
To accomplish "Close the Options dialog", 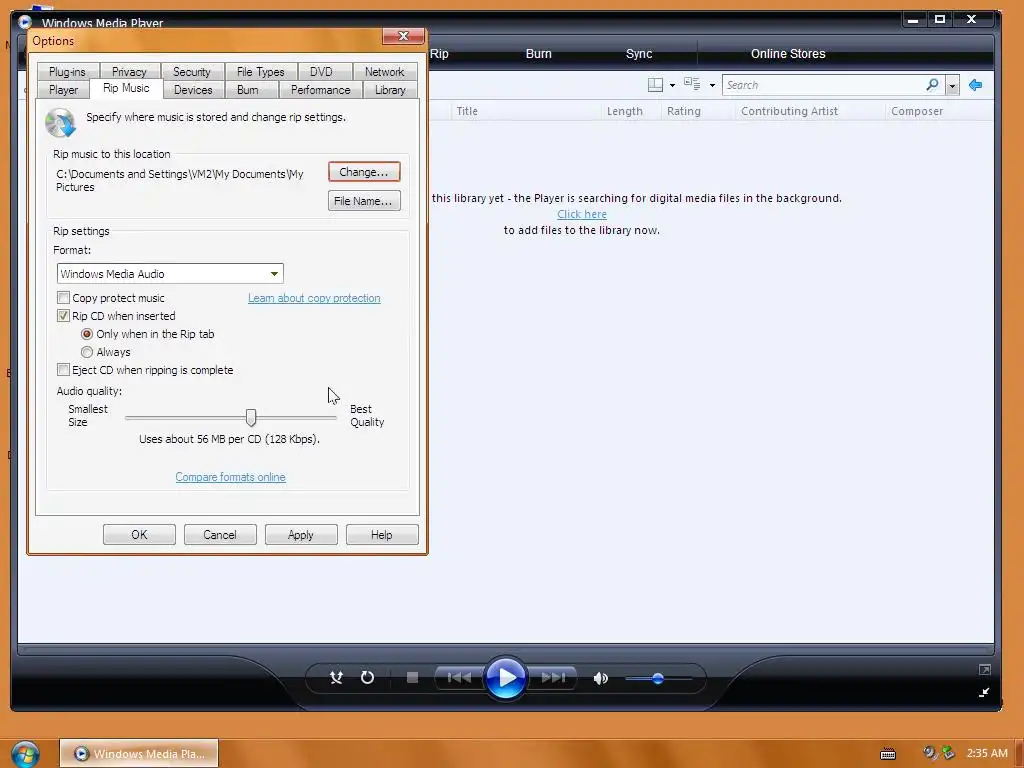I will [403, 36].
